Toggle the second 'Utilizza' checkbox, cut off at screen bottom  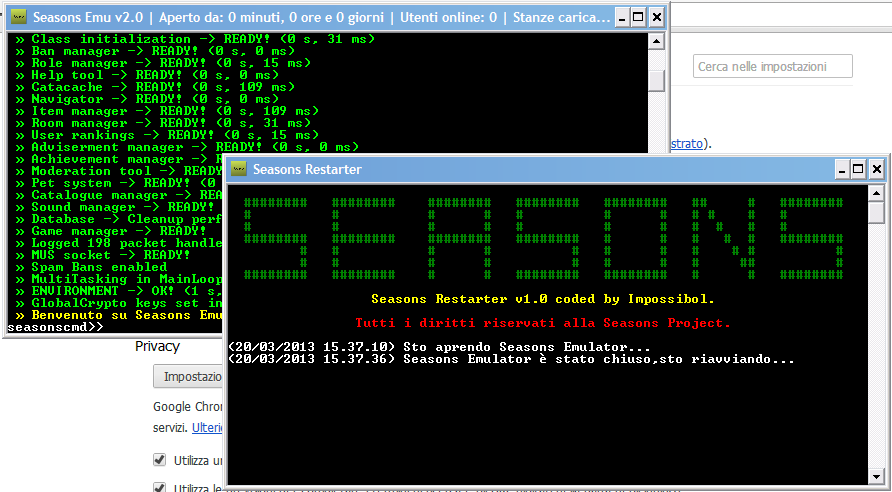coord(160,487)
